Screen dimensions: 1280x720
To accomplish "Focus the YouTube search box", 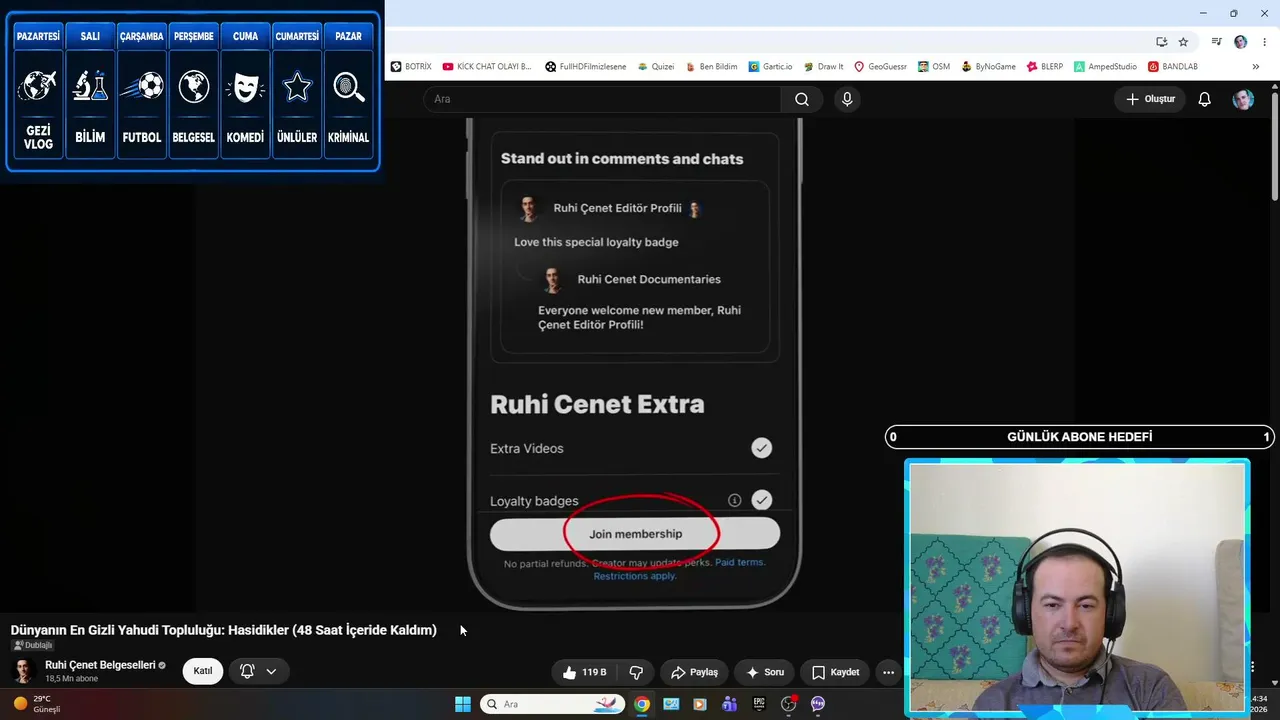I will tap(602, 99).
